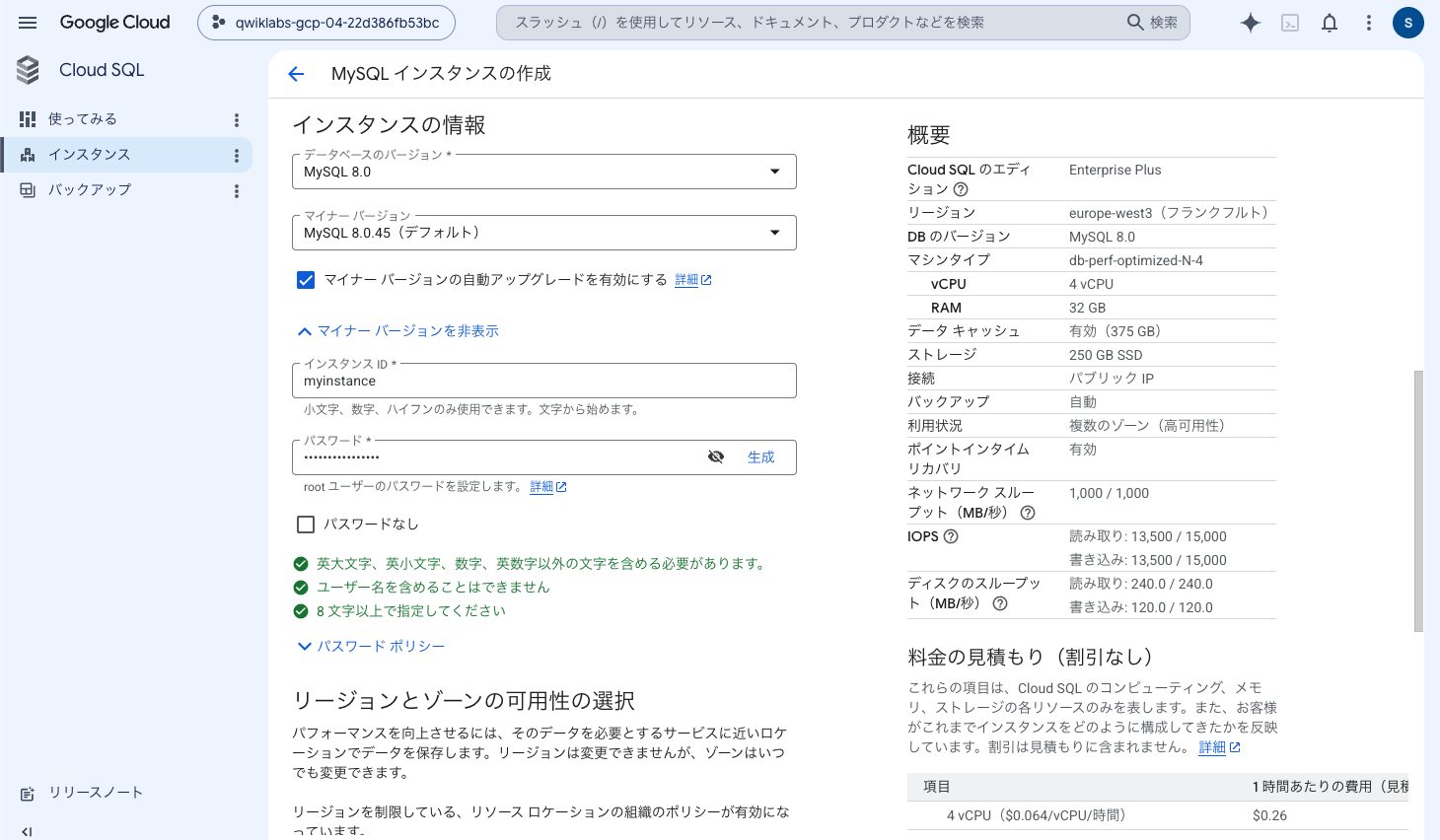Open the Gemini AI assistant sparkle icon
The image size is (1440, 840).
point(1251,23)
